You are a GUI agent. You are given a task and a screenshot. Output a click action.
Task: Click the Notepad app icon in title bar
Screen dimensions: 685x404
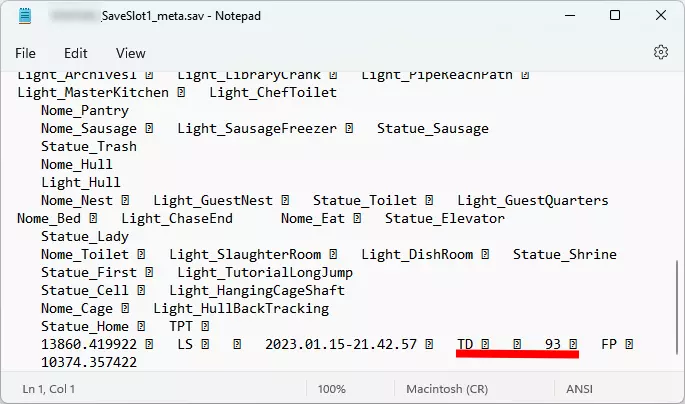[x=26, y=16]
